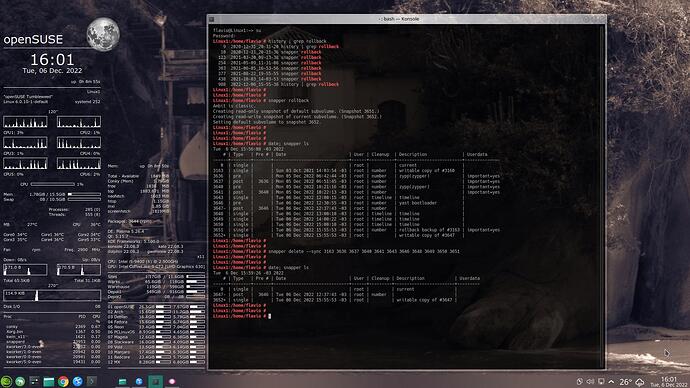Launch the pinned file manager icon
Image resolution: width=690 pixels, height=388 pixels.
(48, 381)
